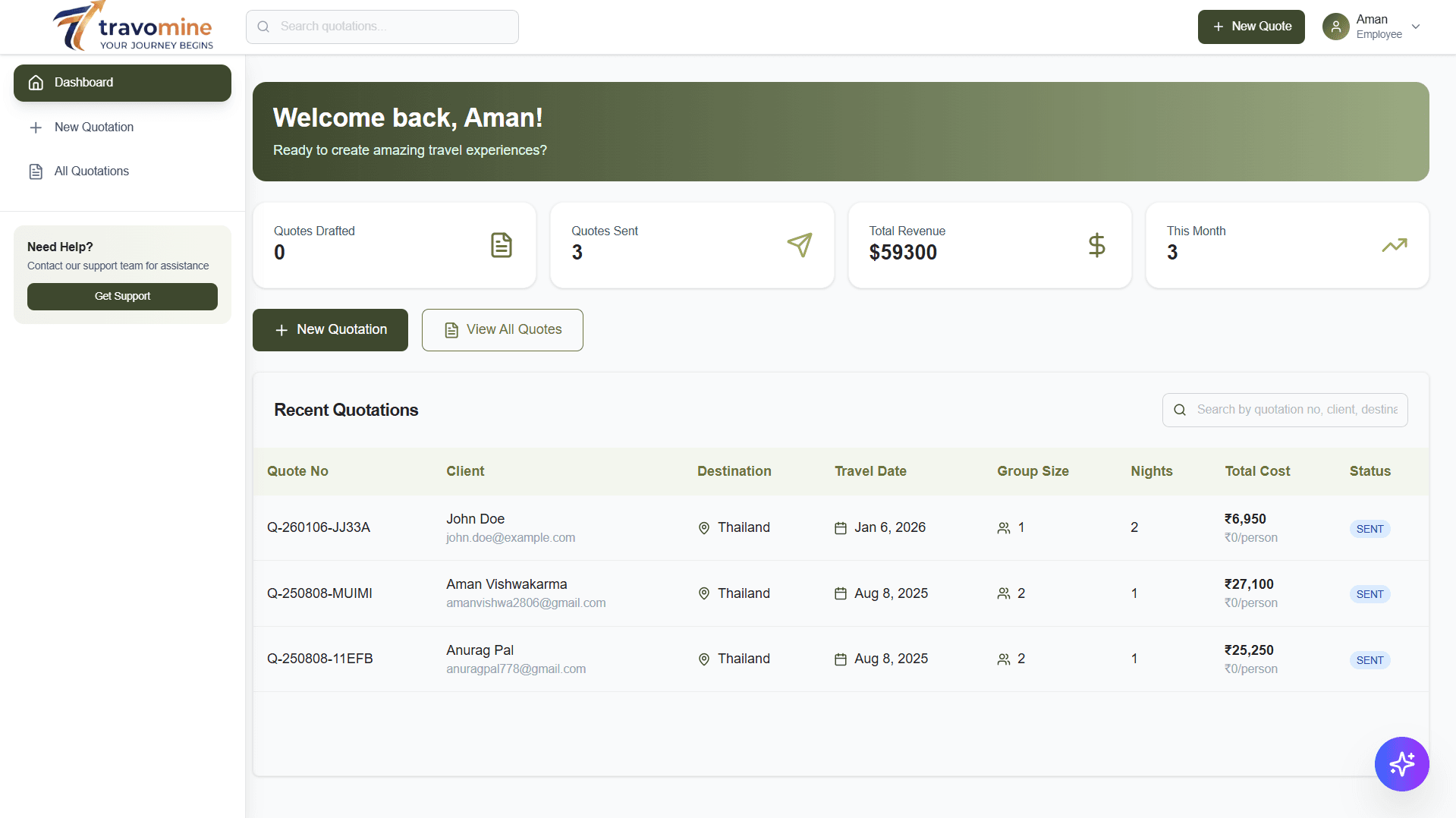Click the travomine logo

pos(134,27)
